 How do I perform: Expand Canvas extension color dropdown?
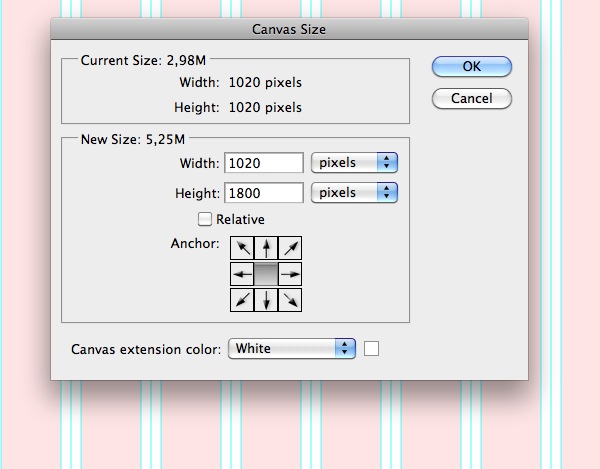292,349
